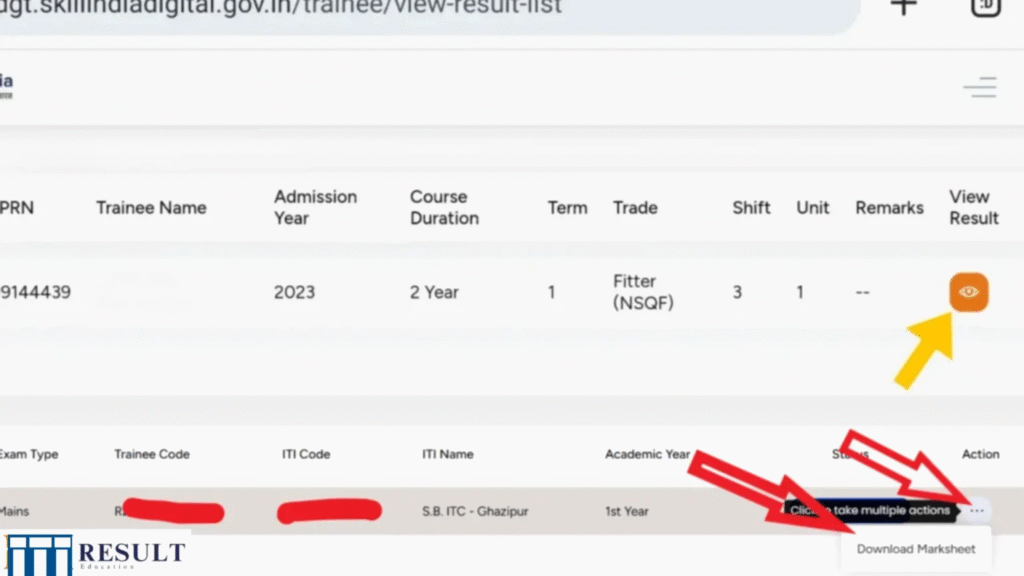Click the Shift column header
Viewport: 1024px width, 576px height.
point(751,208)
